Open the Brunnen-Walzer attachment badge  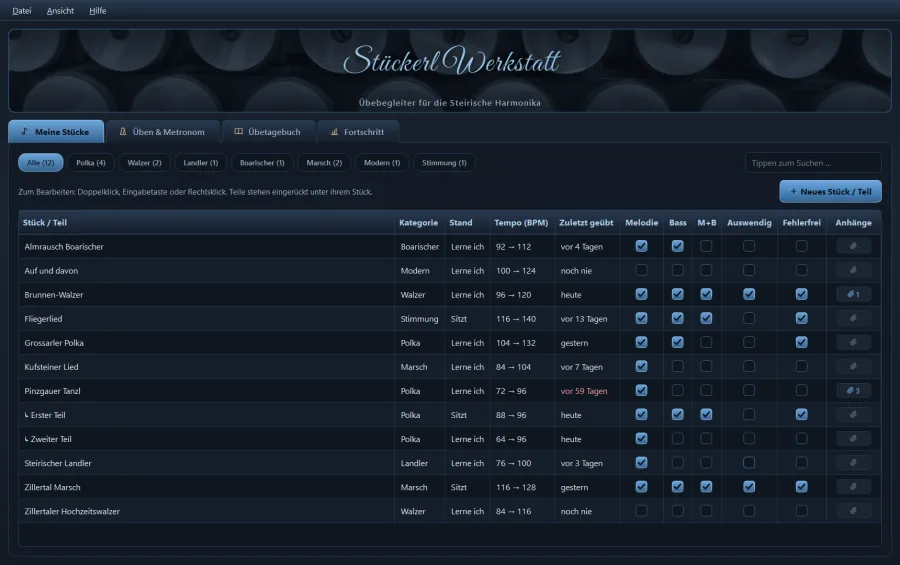(x=854, y=295)
